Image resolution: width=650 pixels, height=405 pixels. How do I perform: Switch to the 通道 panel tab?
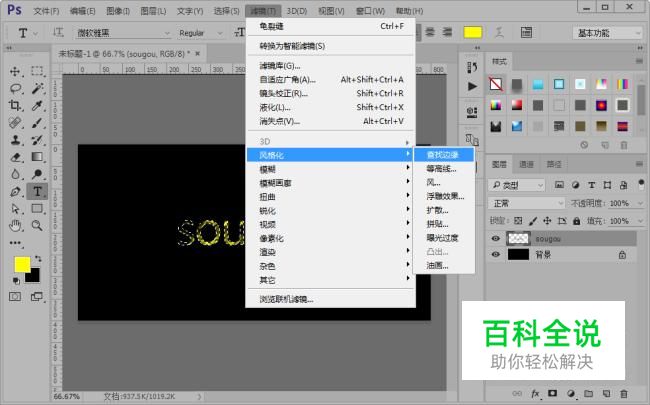click(526, 164)
